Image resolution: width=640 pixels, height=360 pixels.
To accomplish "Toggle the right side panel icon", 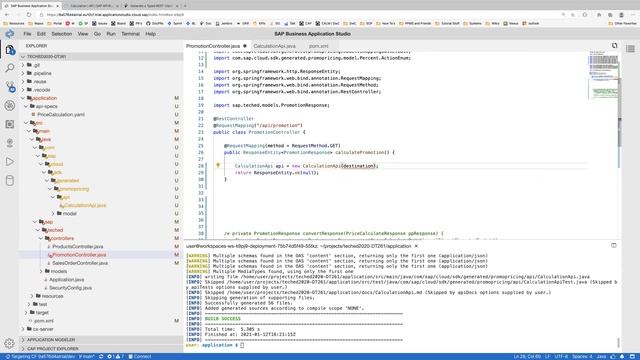I will point(630,49).
